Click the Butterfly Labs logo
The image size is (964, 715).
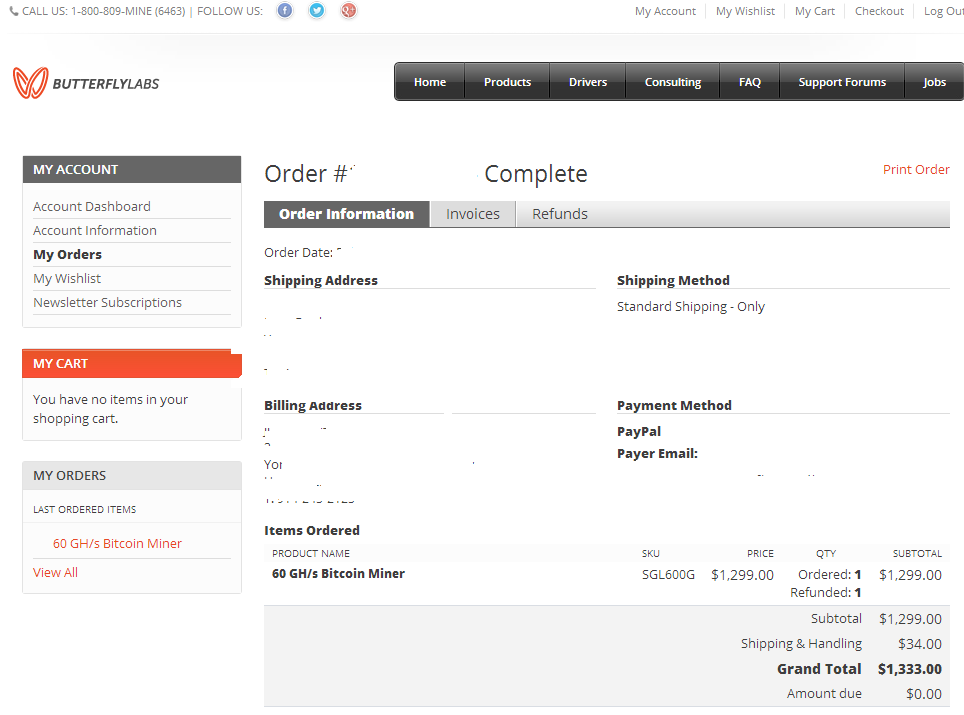(86, 83)
